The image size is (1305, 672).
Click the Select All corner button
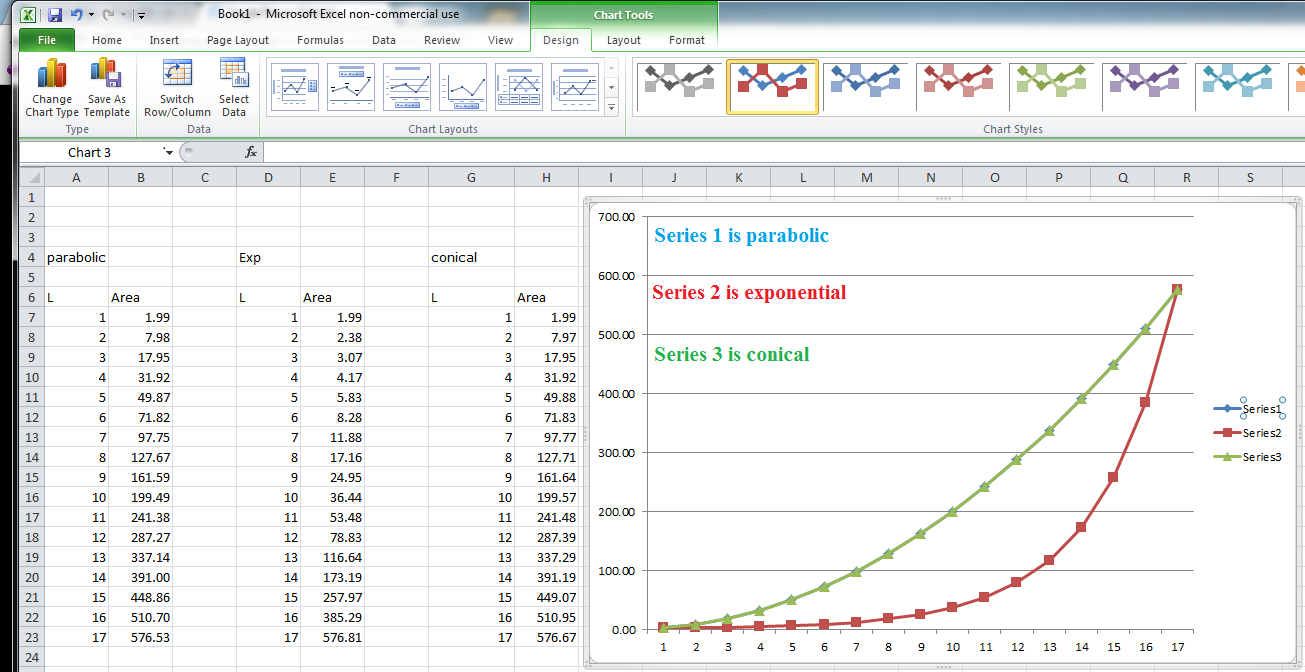[x=32, y=177]
